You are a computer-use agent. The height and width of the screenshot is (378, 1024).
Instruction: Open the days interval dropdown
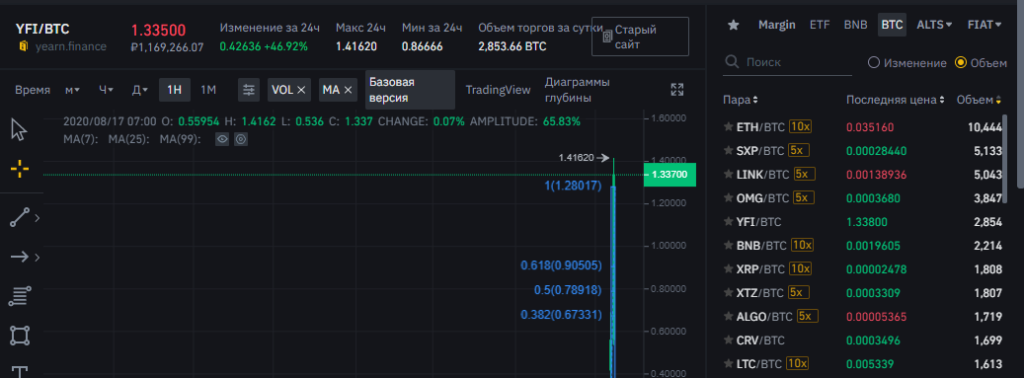point(140,90)
